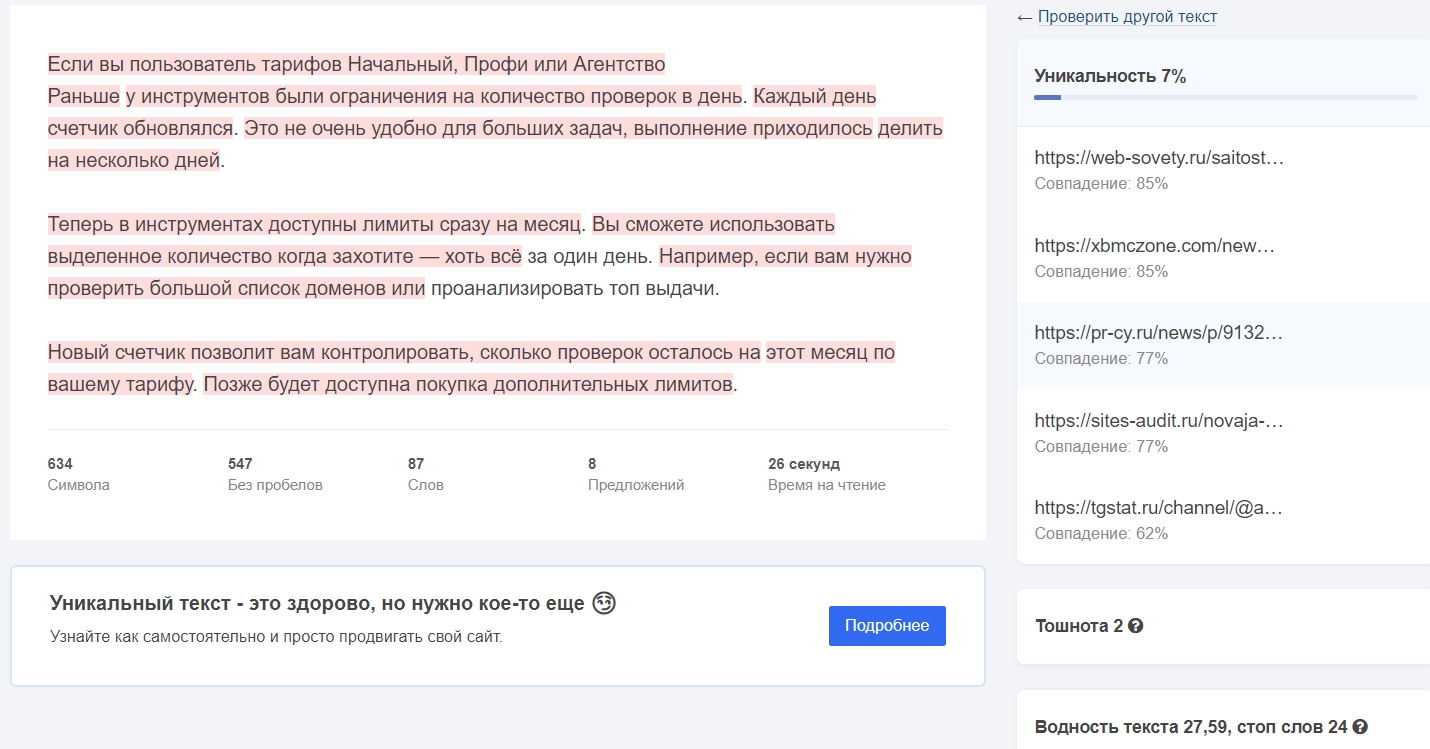Open the Проверить другой текст link
1430x749 pixels.
point(1125,16)
